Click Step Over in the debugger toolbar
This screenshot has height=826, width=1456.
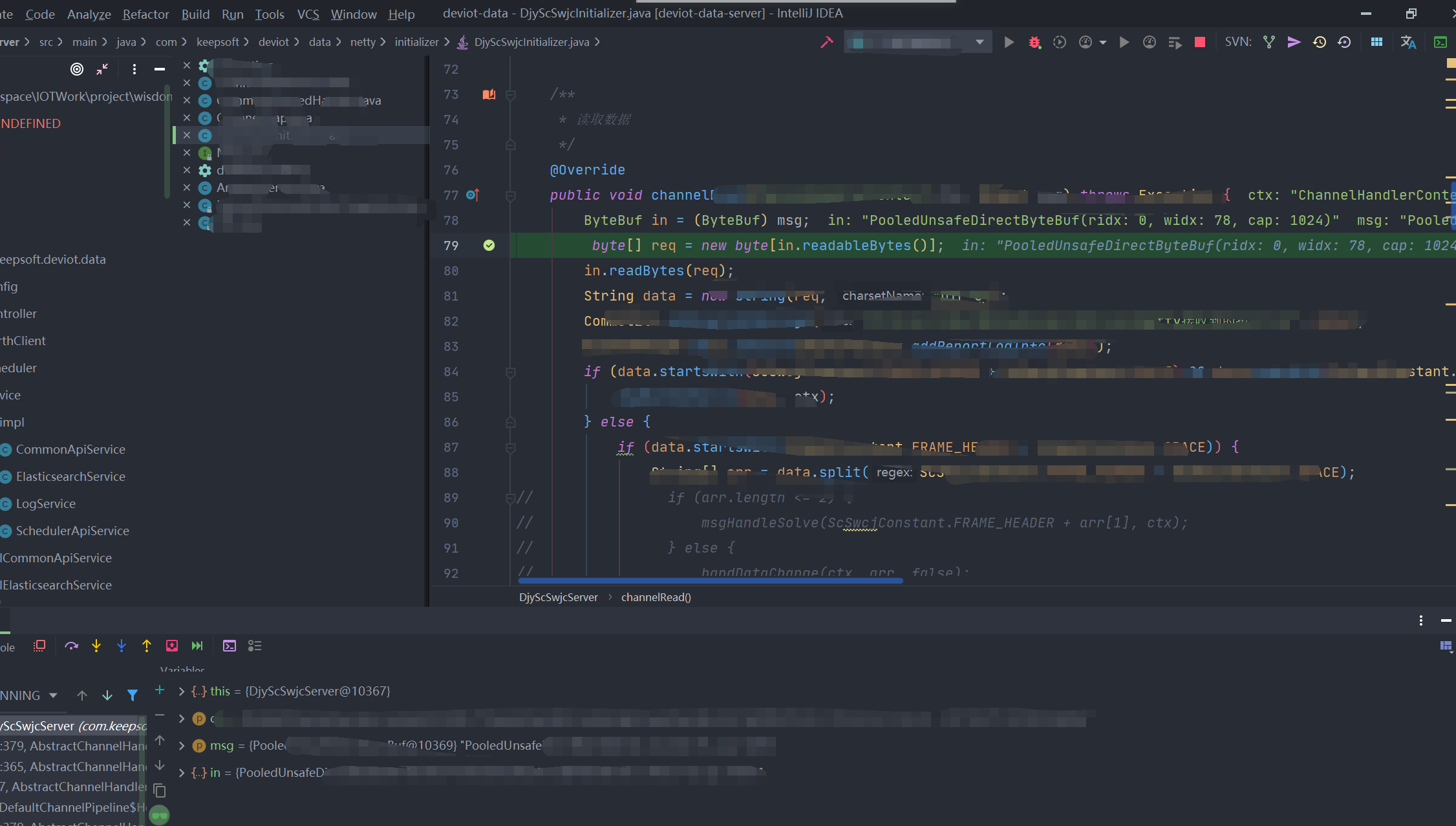tap(71, 646)
